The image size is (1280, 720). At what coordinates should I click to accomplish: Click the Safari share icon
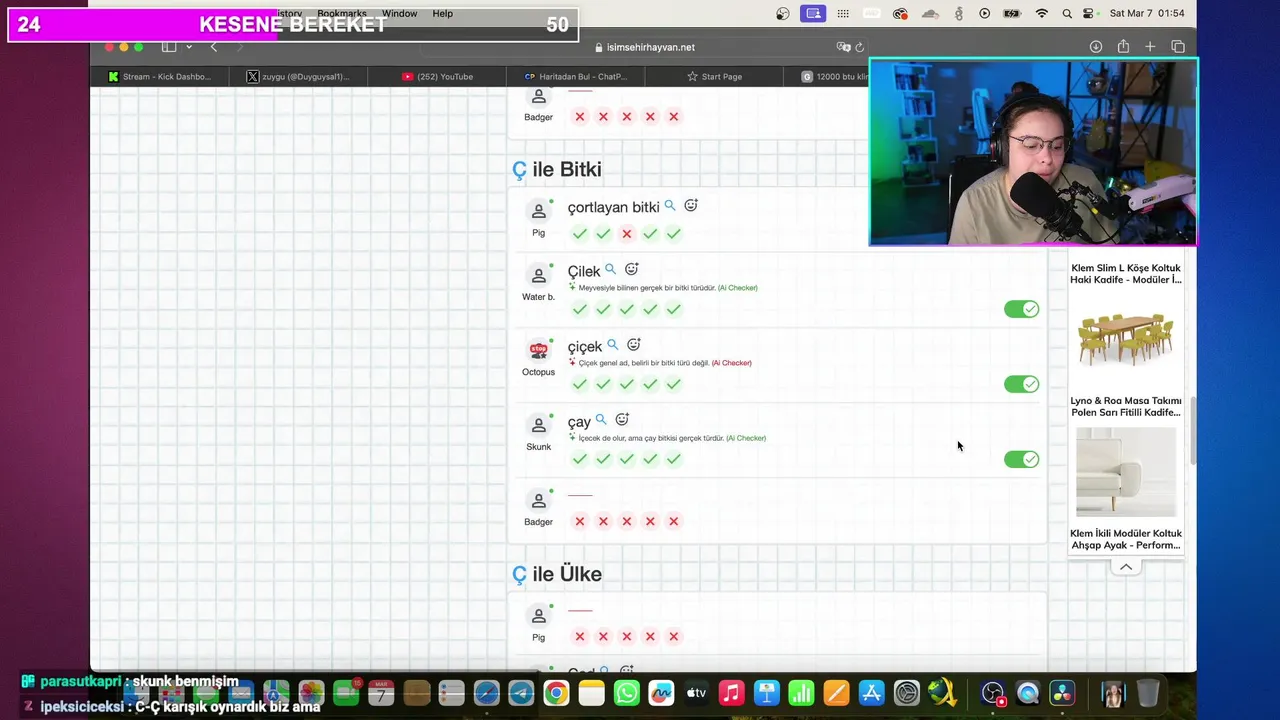1123,47
